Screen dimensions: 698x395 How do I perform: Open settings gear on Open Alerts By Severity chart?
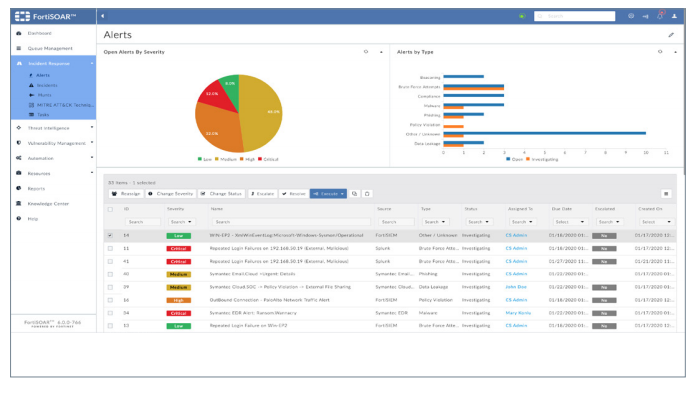(x=366, y=52)
